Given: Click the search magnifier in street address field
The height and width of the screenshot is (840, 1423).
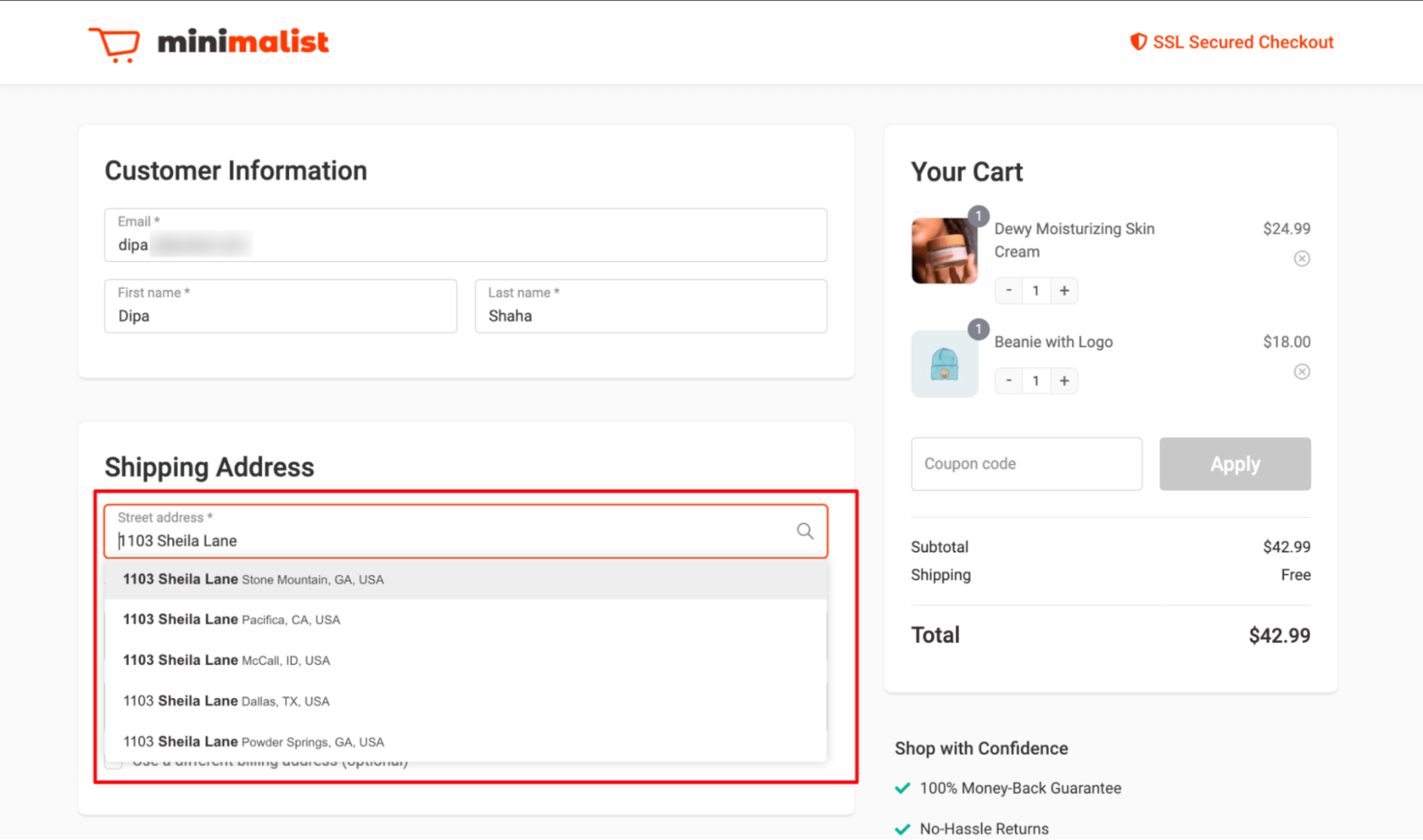Looking at the screenshot, I should [803, 532].
